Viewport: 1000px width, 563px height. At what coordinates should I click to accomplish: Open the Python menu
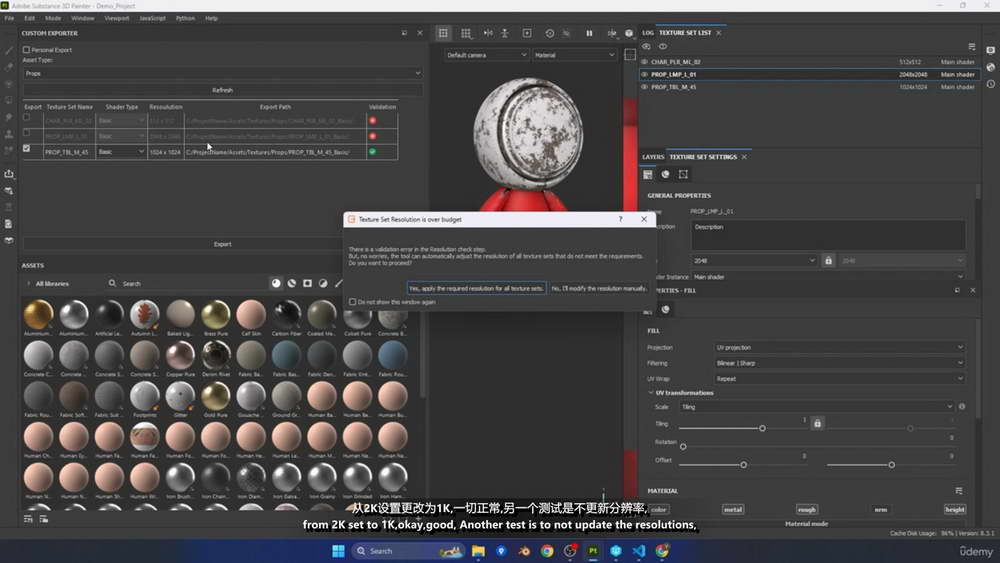coord(186,18)
